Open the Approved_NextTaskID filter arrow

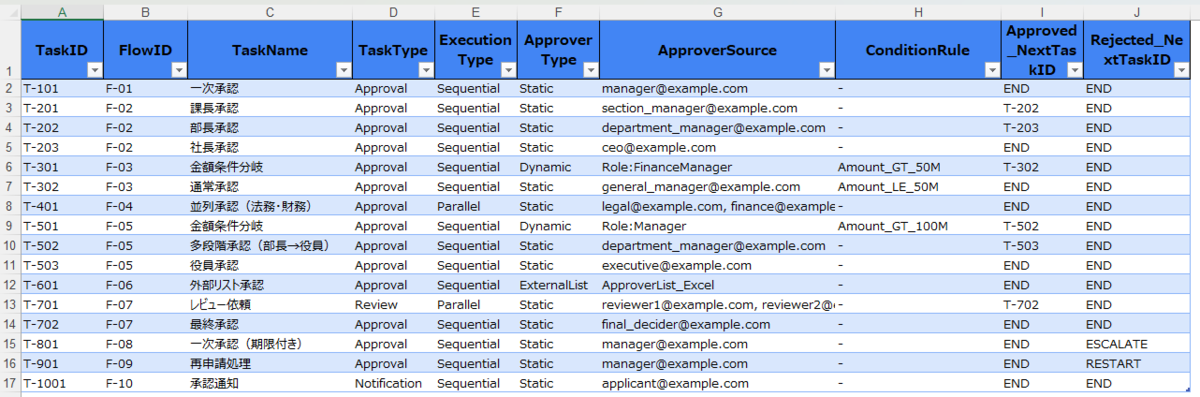[1074, 71]
